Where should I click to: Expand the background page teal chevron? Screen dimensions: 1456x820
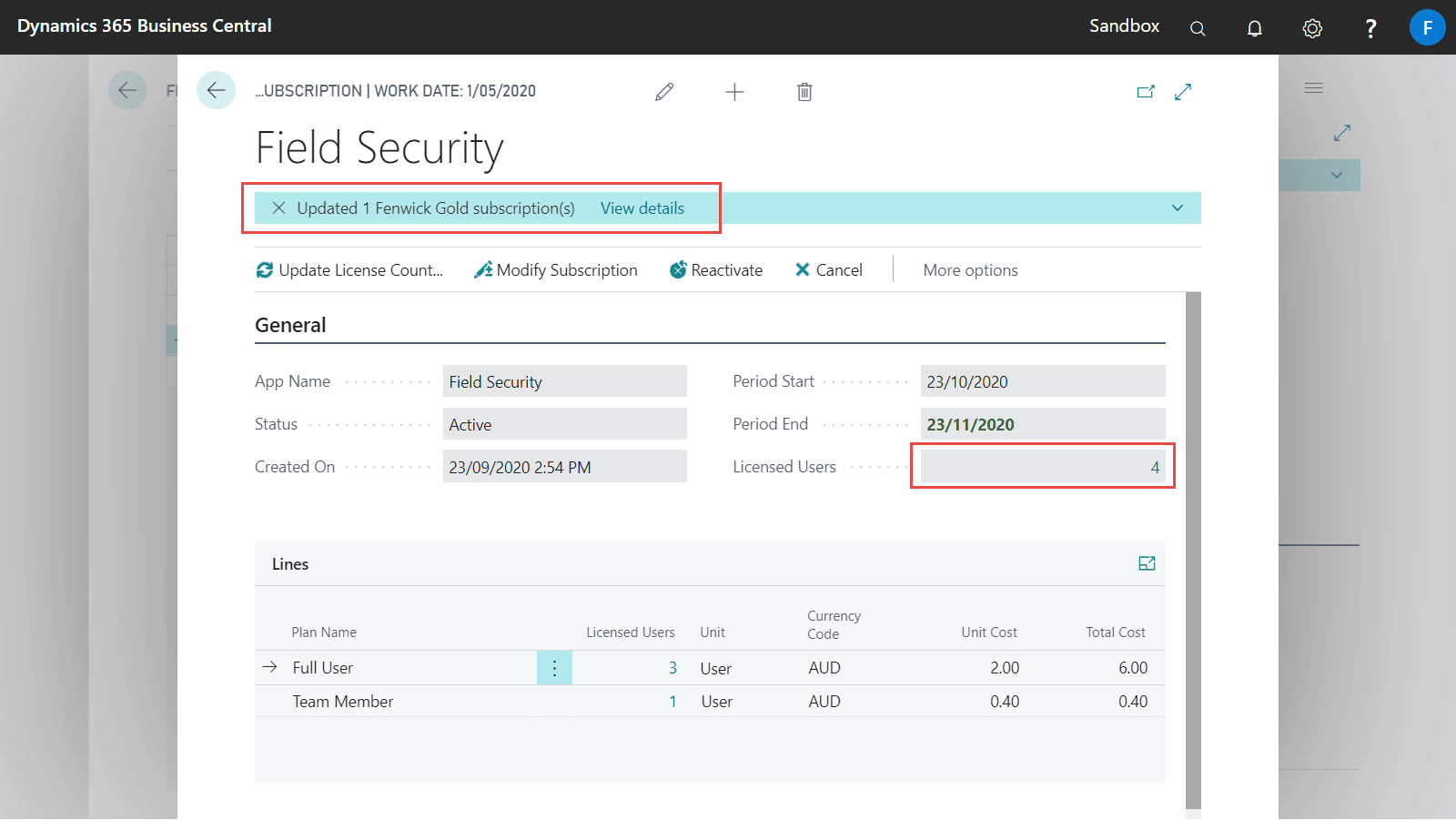(1336, 175)
